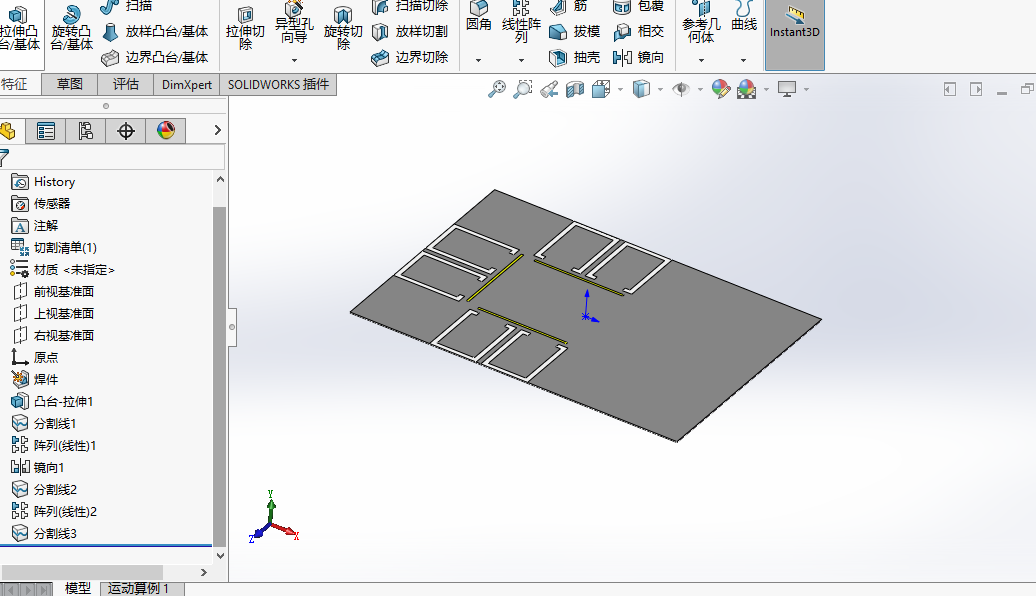Switch to 运动算例 1 bottom tab
The height and width of the screenshot is (596, 1036).
pos(139,588)
